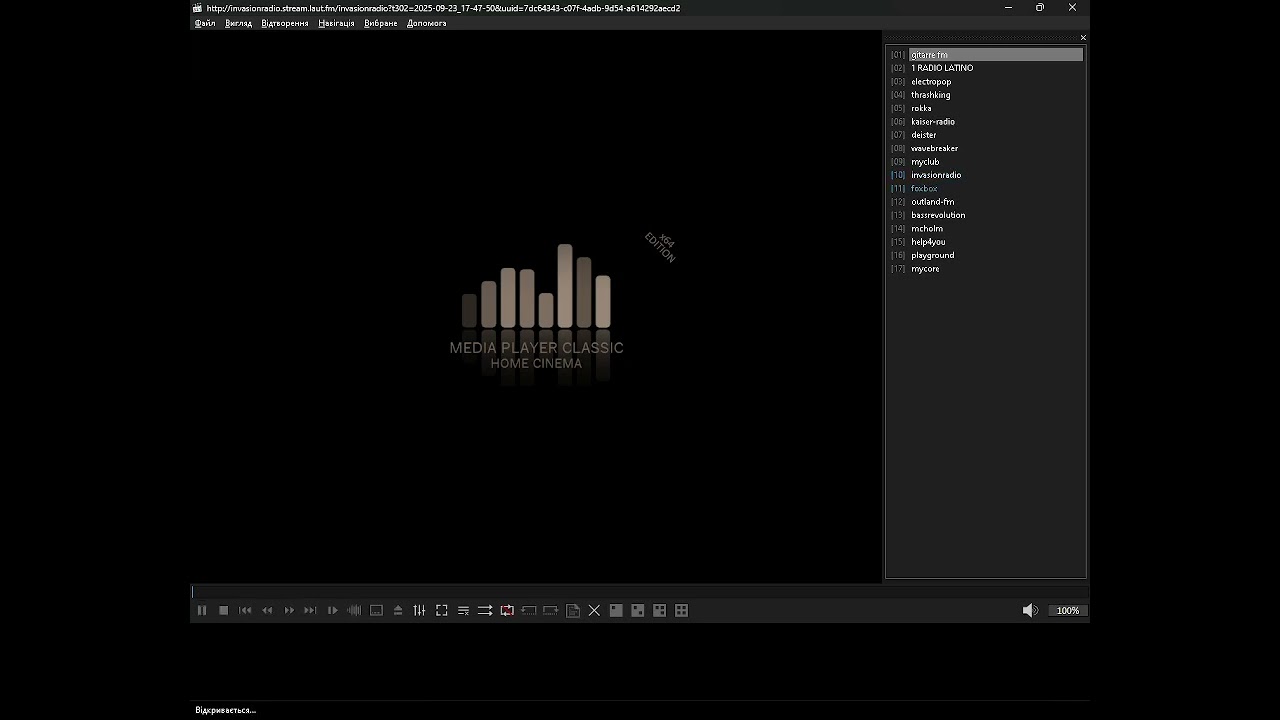Mute audio via the speaker icon
The height and width of the screenshot is (720, 1280).
click(1030, 610)
